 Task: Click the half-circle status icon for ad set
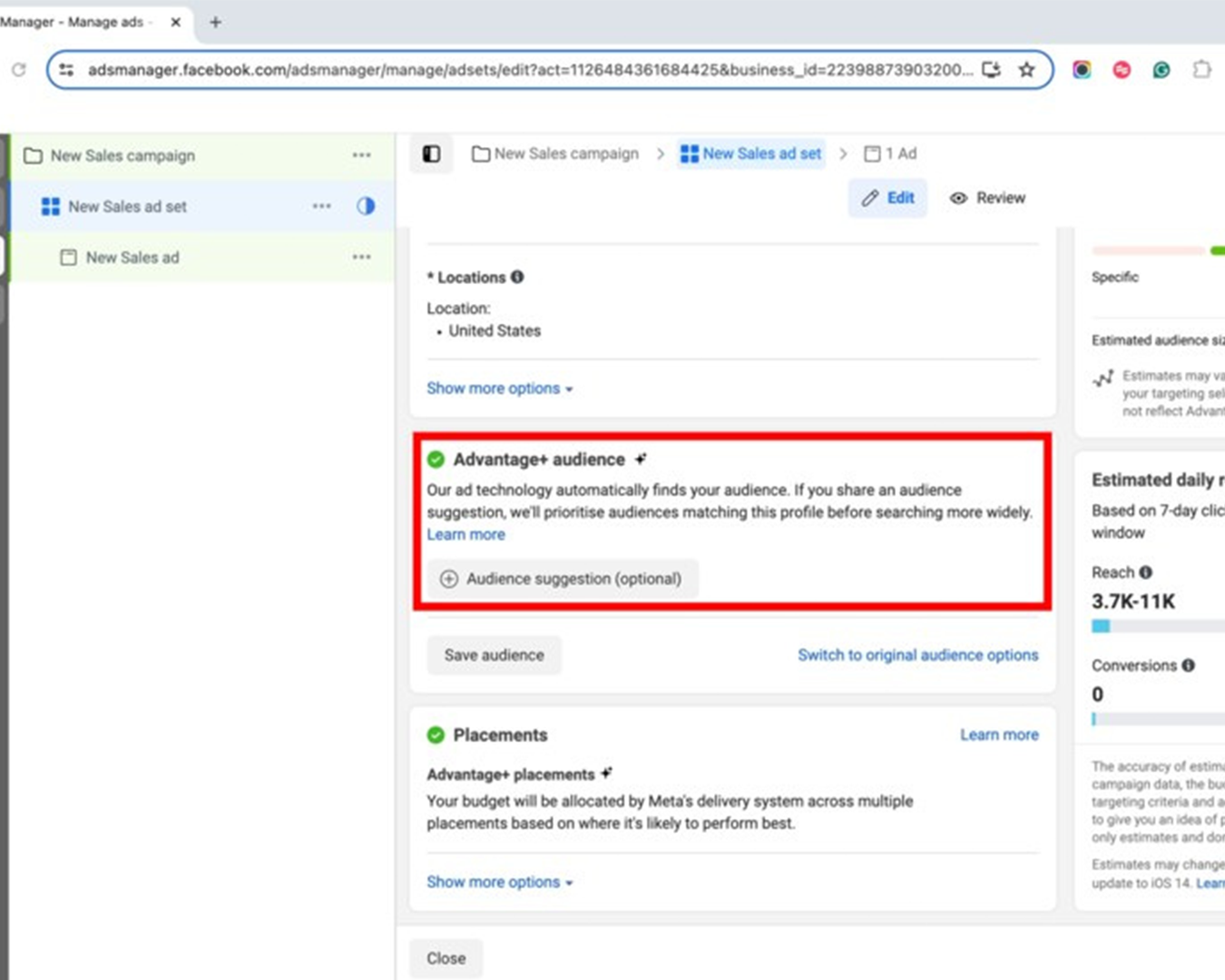coord(366,206)
